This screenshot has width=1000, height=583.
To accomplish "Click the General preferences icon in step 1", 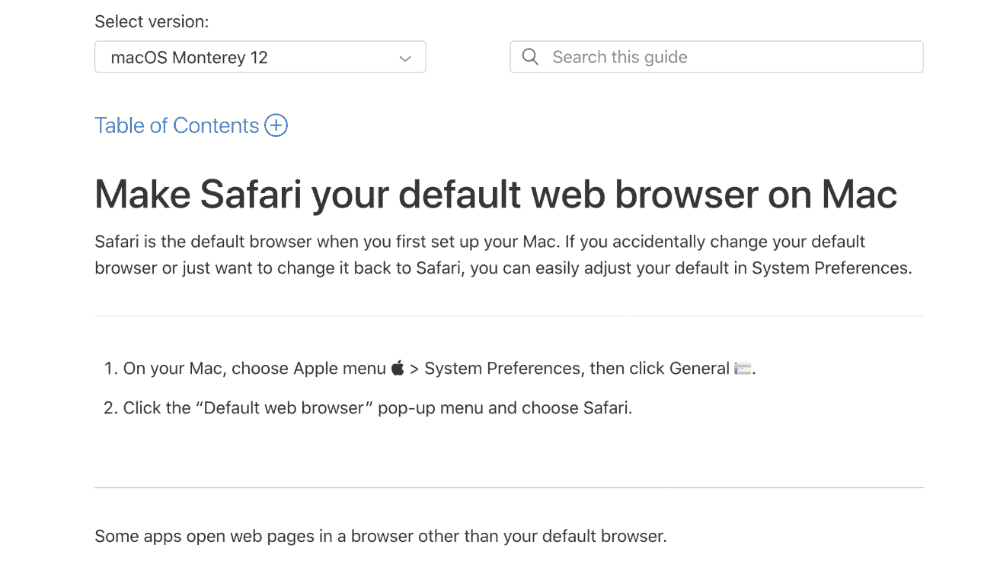I will pyautogui.click(x=744, y=368).
